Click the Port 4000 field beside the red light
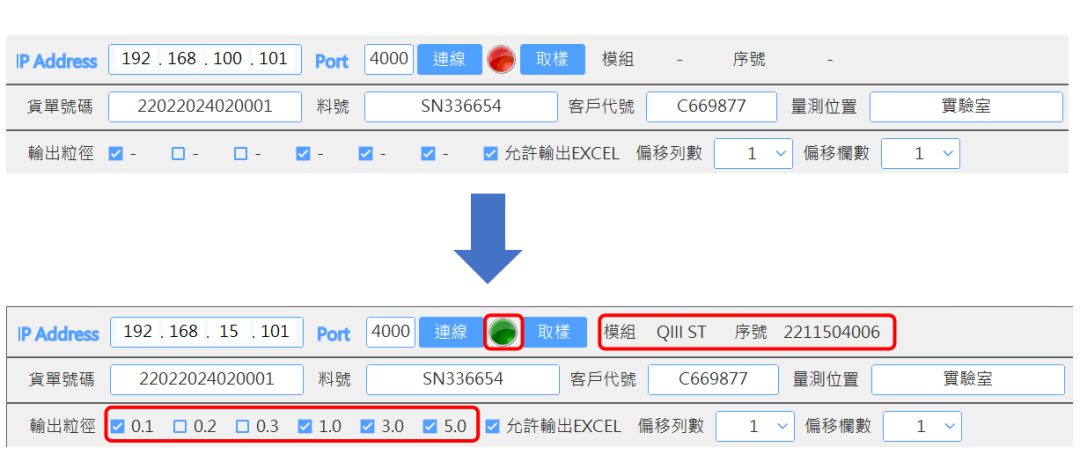The height and width of the screenshot is (462, 1080). tap(389, 59)
